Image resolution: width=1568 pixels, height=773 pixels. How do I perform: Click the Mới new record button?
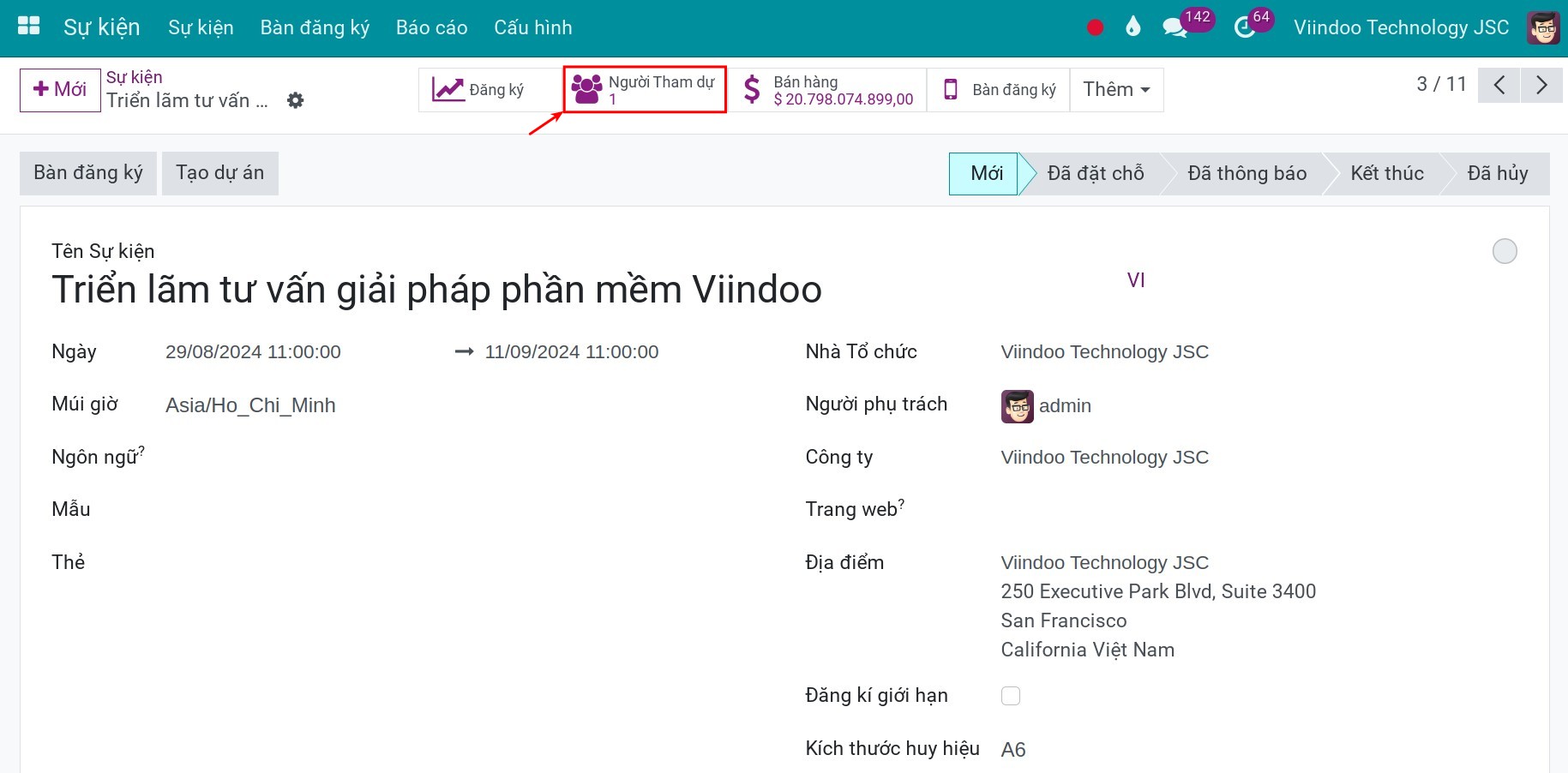coord(60,90)
